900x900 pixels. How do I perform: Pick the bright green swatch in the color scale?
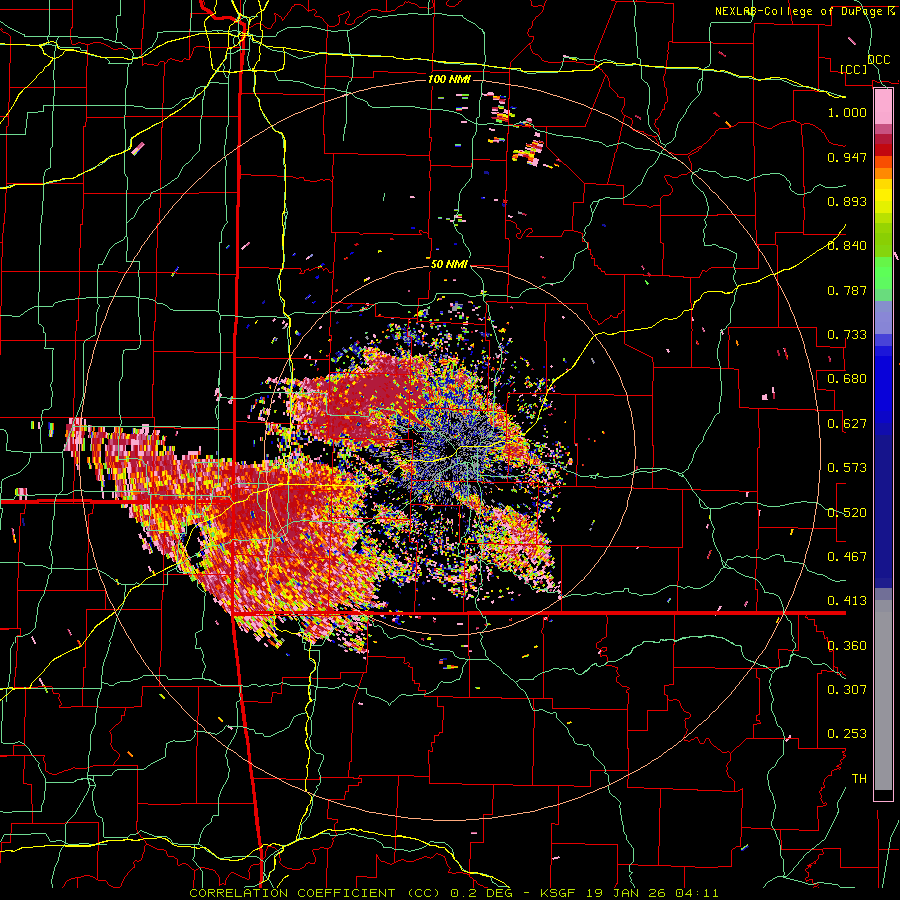[883, 273]
